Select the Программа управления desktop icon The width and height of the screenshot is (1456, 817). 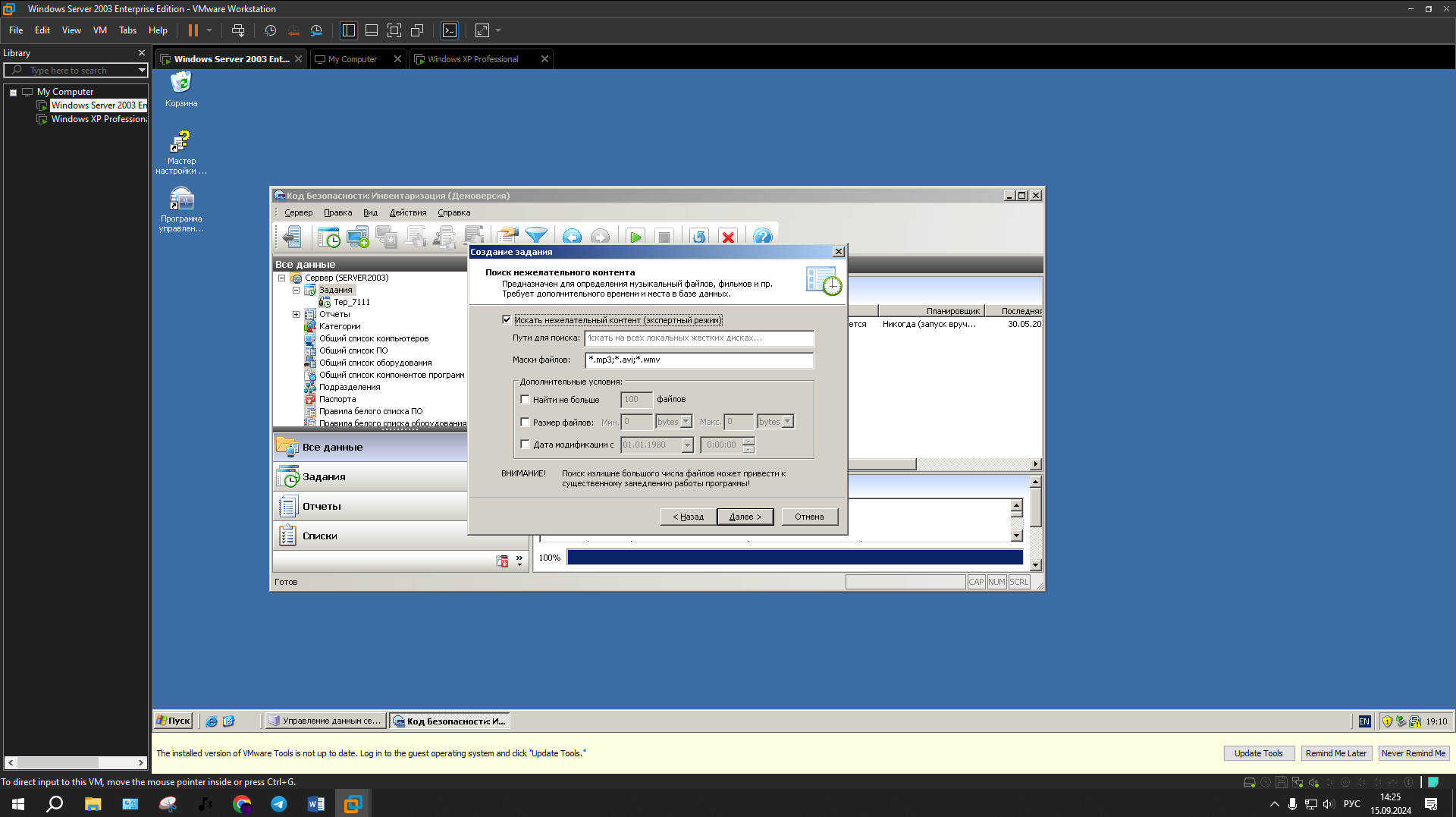(x=181, y=209)
